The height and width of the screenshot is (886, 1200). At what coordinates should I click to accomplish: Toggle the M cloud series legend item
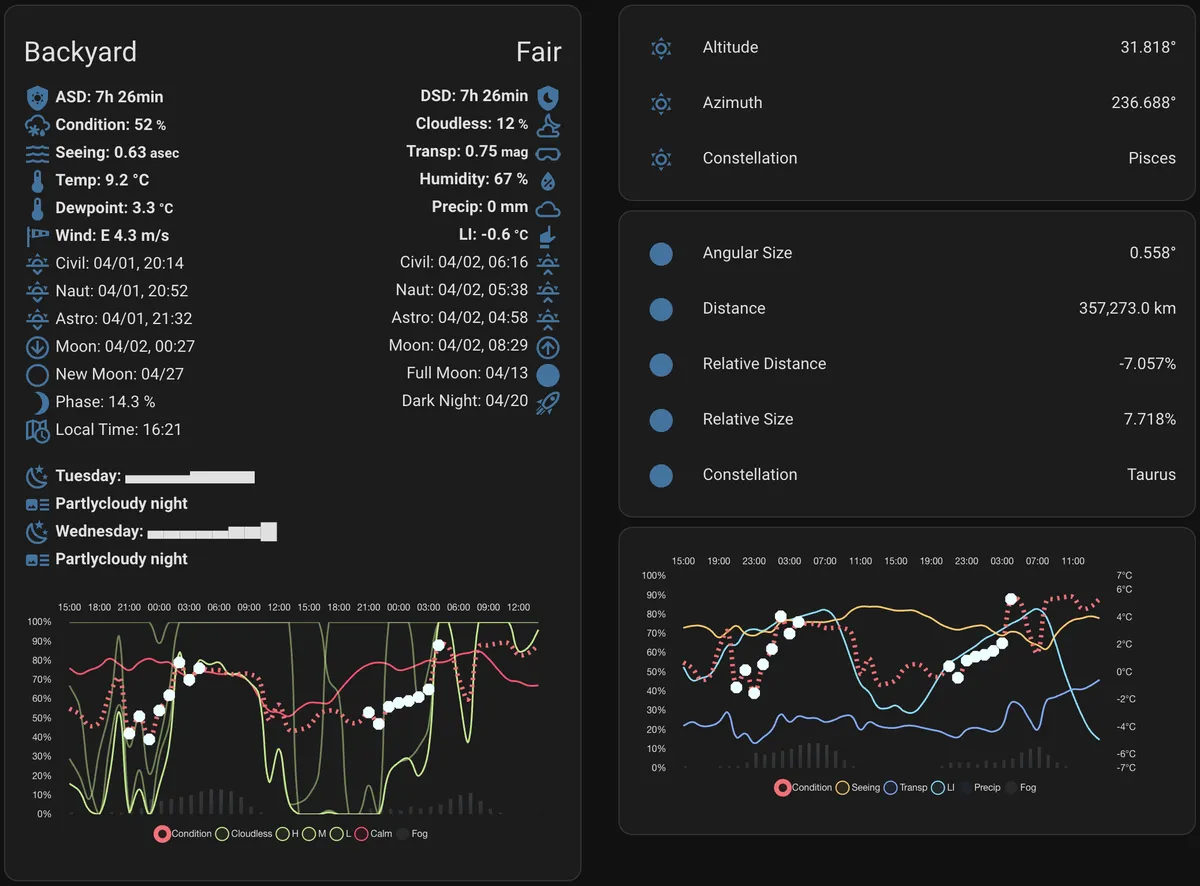(x=314, y=834)
